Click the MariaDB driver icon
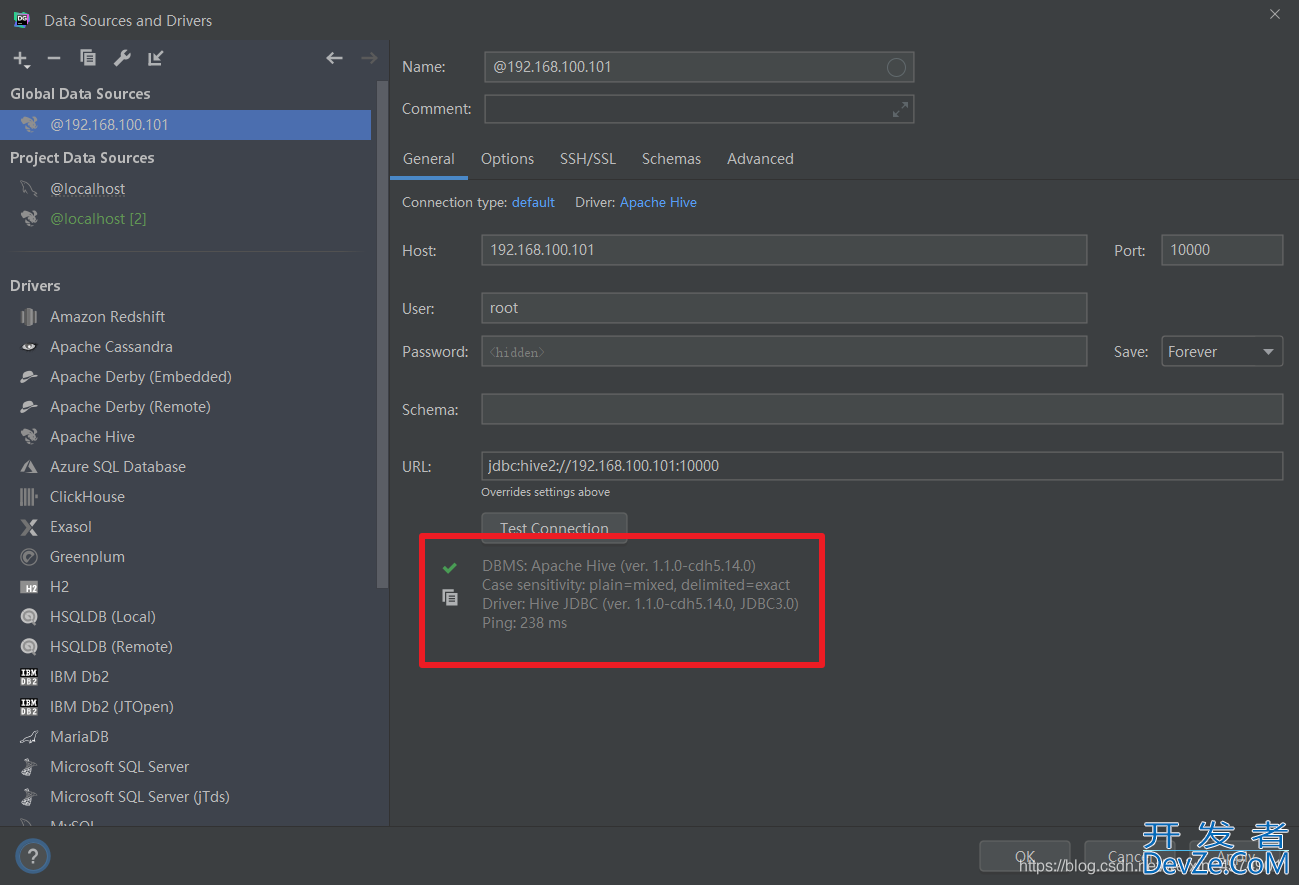The image size is (1299, 885). [x=29, y=737]
